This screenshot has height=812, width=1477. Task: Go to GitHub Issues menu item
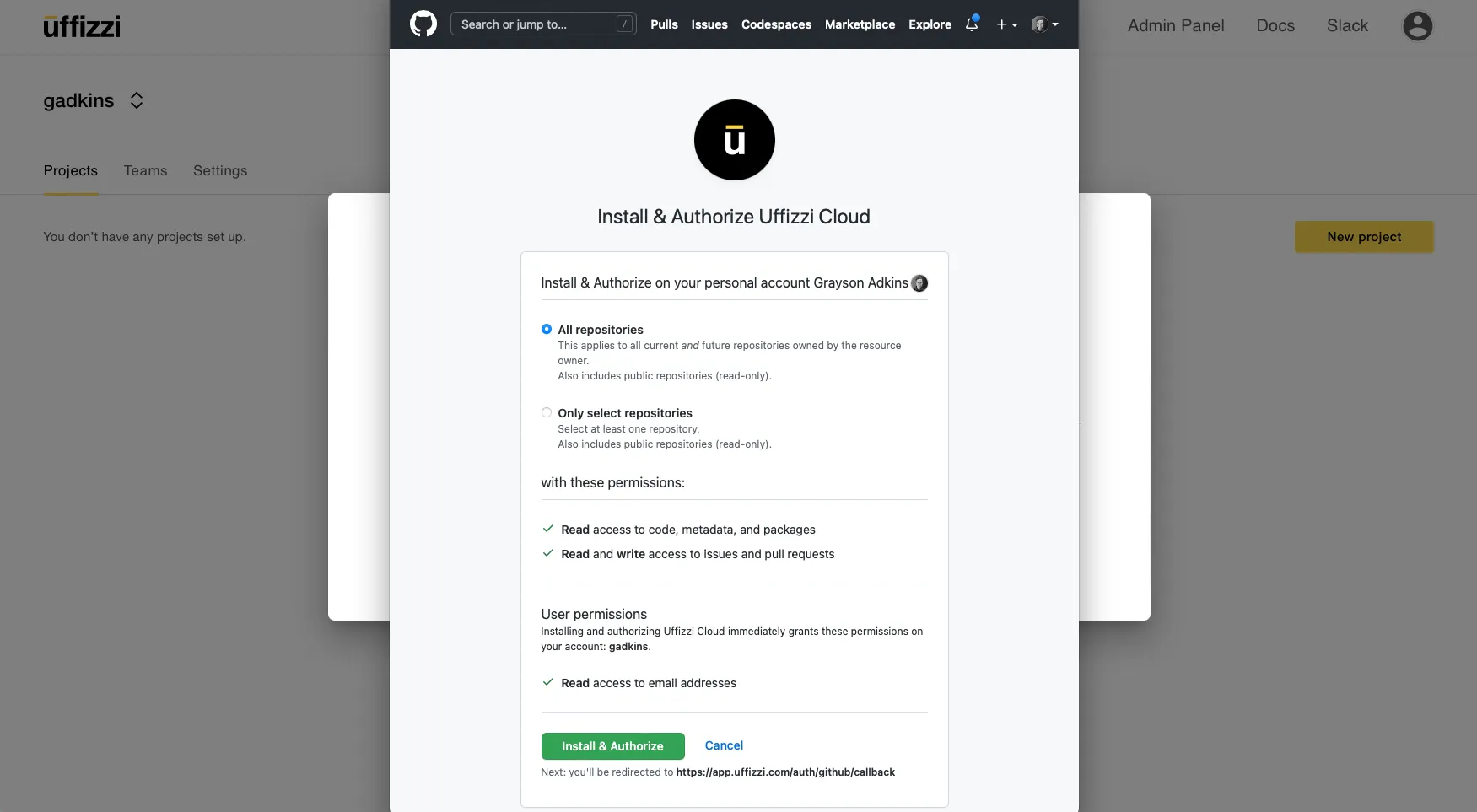tap(709, 24)
